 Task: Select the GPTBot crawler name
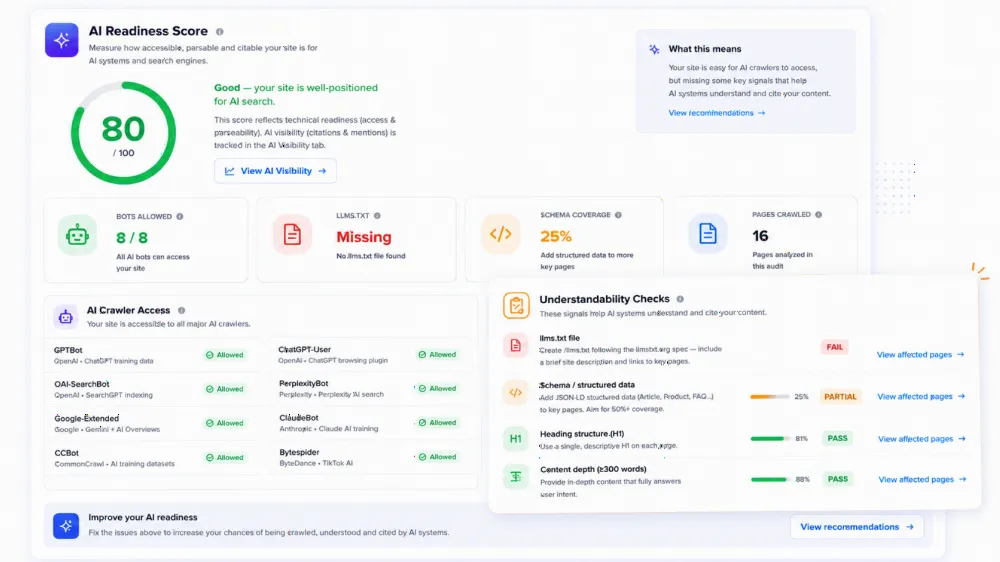68,350
